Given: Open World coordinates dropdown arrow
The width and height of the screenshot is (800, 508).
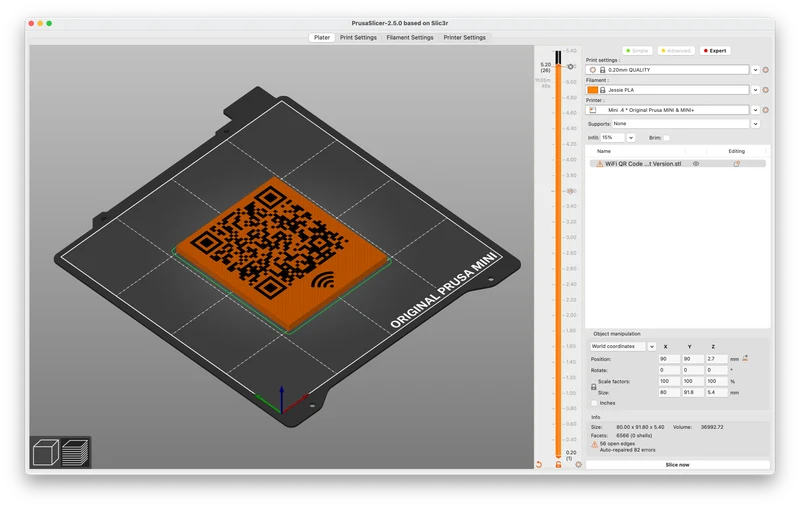Looking at the screenshot, I should (652, 347).
